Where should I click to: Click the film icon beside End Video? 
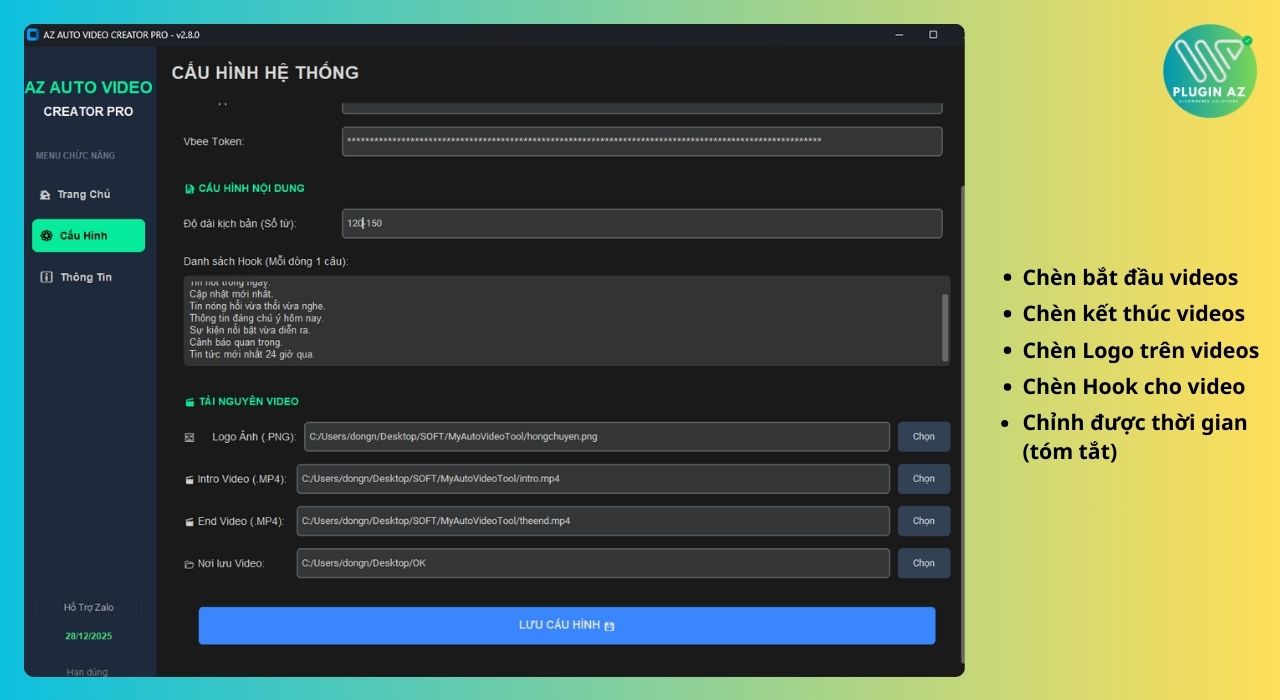[x=188, y=521]
